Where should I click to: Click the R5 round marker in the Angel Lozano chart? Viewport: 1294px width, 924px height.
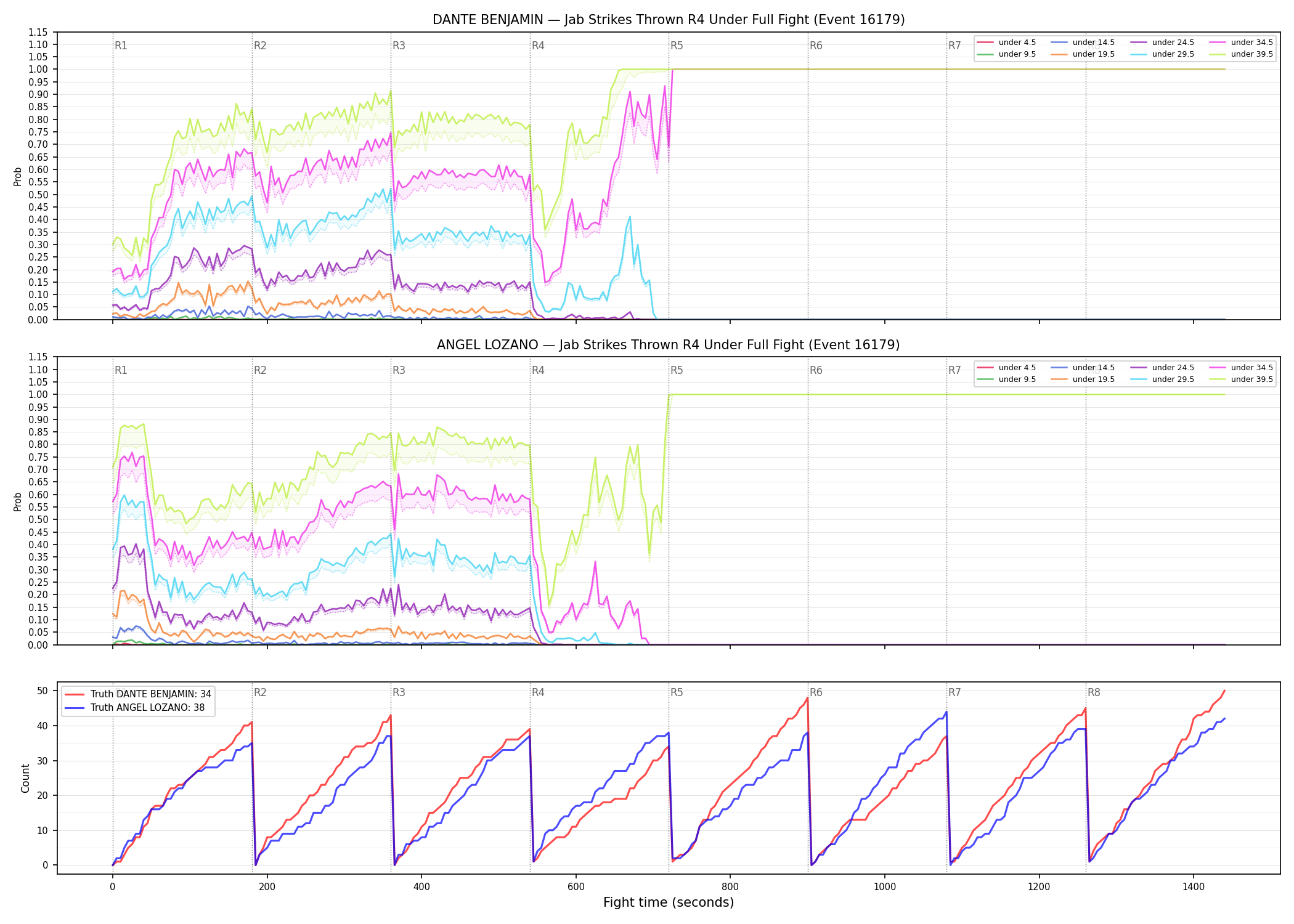[x=677, y=370]
